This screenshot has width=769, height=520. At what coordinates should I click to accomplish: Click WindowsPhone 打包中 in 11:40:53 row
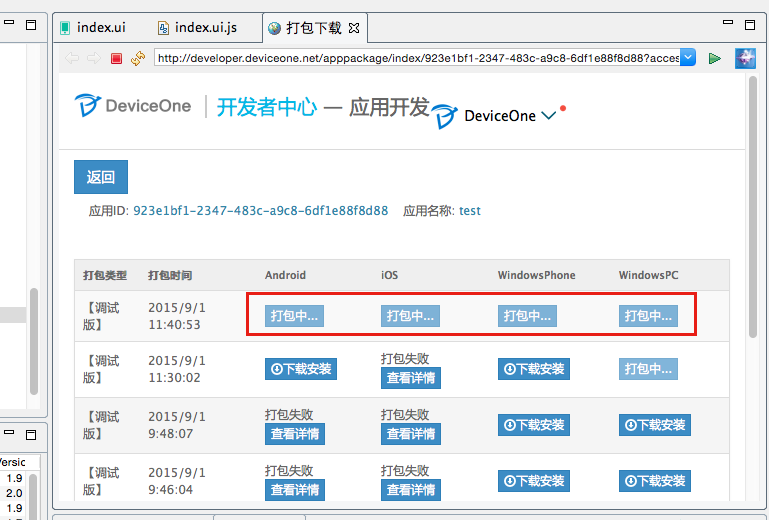(x=527, y=316)
